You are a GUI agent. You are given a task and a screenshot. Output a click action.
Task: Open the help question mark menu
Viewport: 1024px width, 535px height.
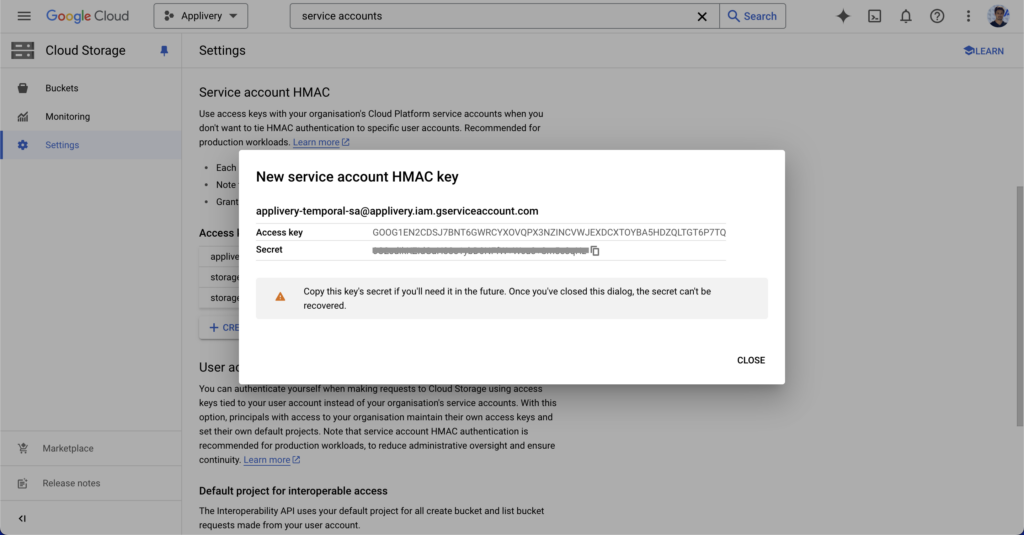937,16
